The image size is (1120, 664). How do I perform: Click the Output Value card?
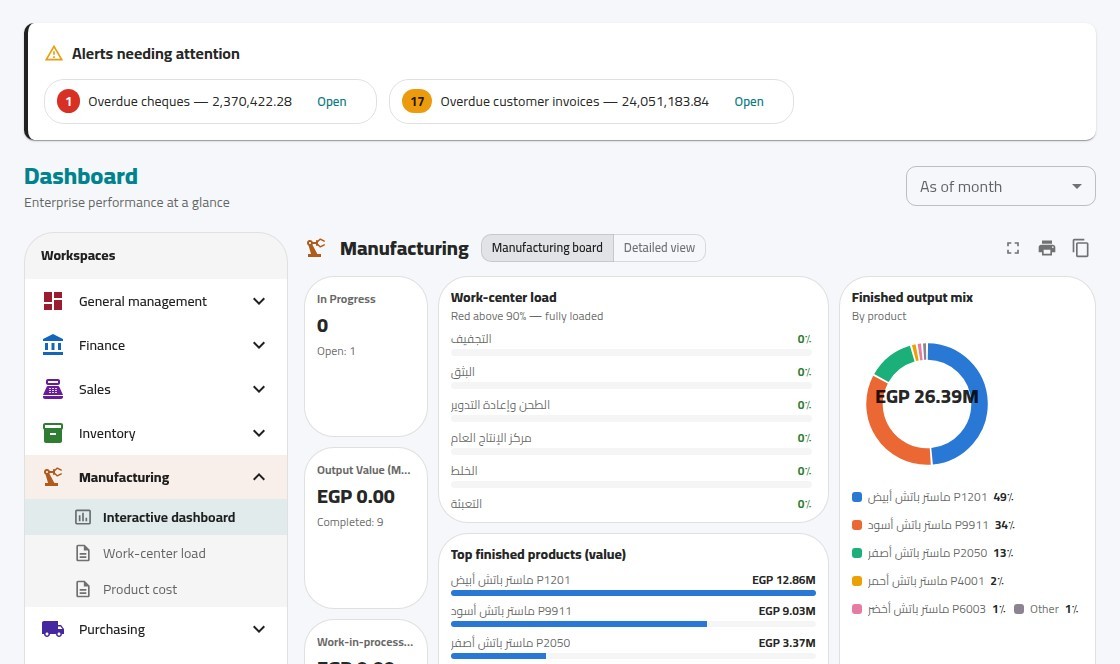click(366, 528)
